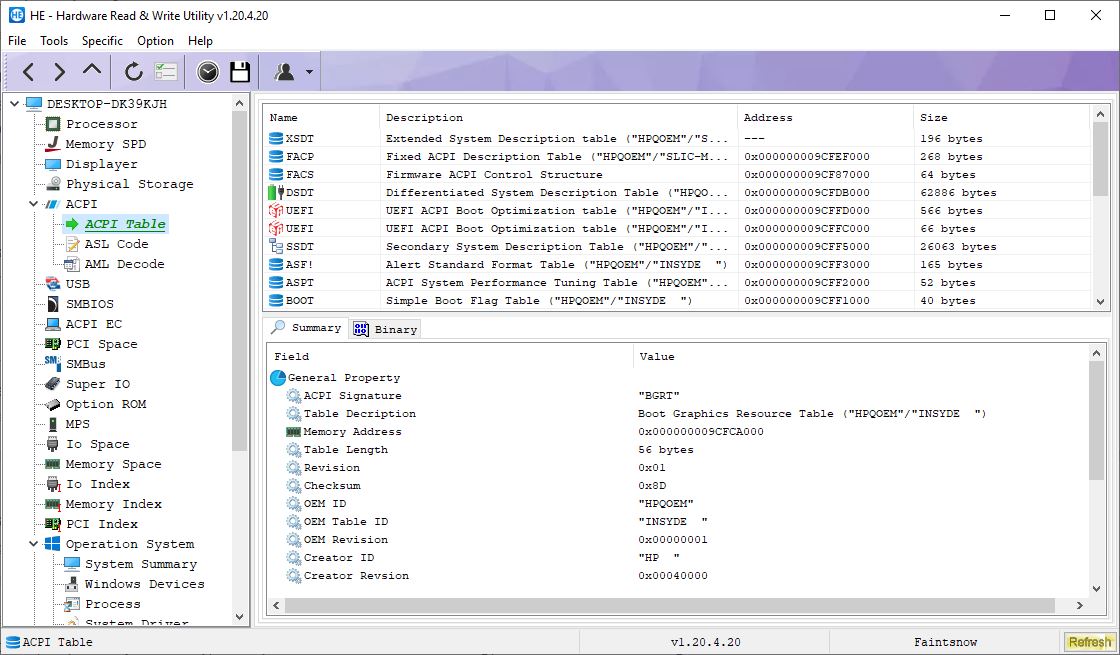Image resolution: width=1120 pixels, height=655 pixels.
Task: Click the forward navigation arrow in toolbar
Action: coord(60,72)
